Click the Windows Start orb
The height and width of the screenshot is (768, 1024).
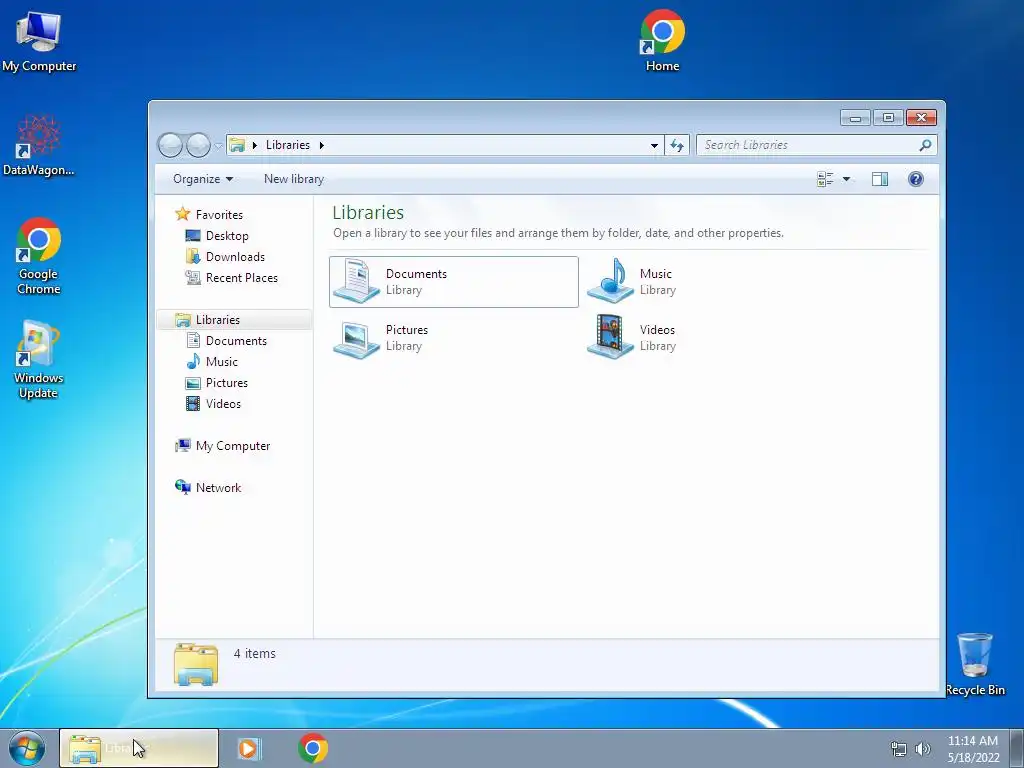click(27, 748)
